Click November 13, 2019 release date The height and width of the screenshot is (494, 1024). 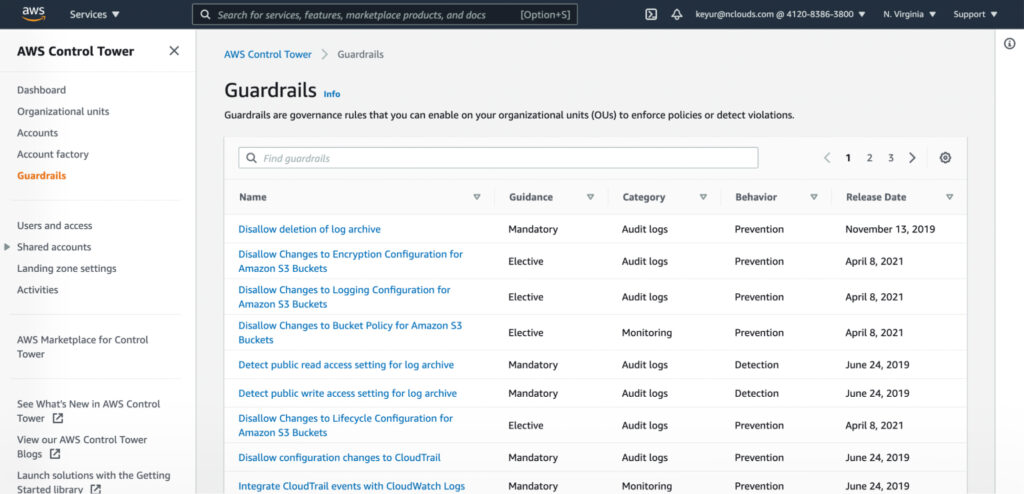pos(890,229)
